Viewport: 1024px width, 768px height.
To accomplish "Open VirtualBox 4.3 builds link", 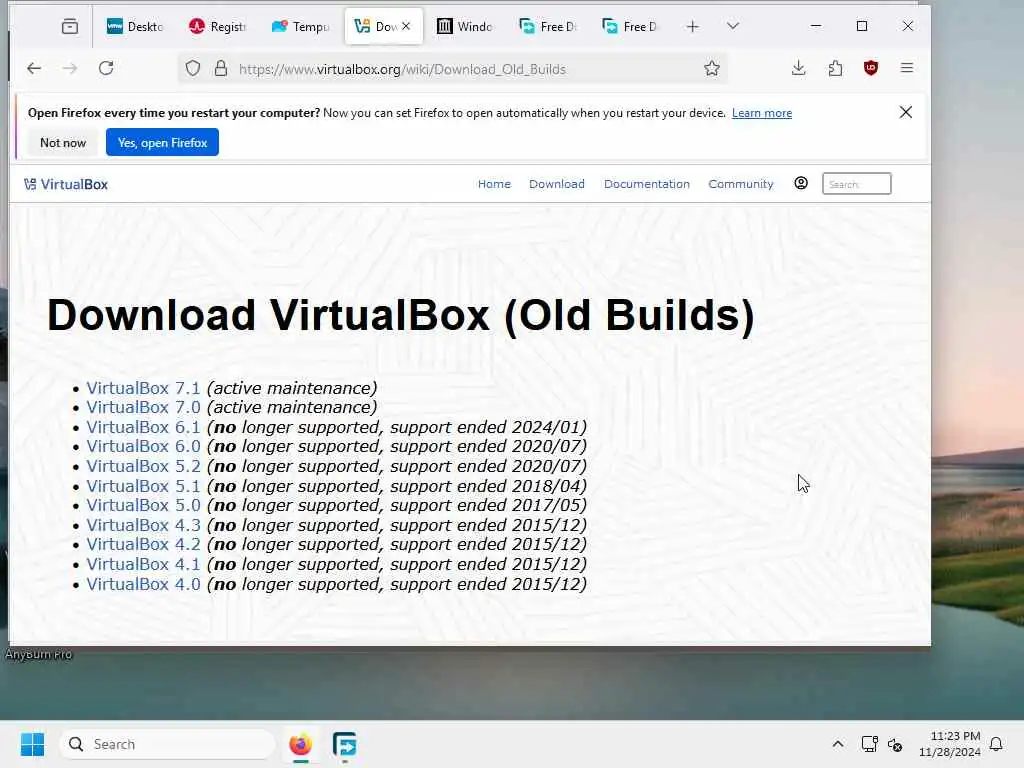I will click(x=143, y=525).
